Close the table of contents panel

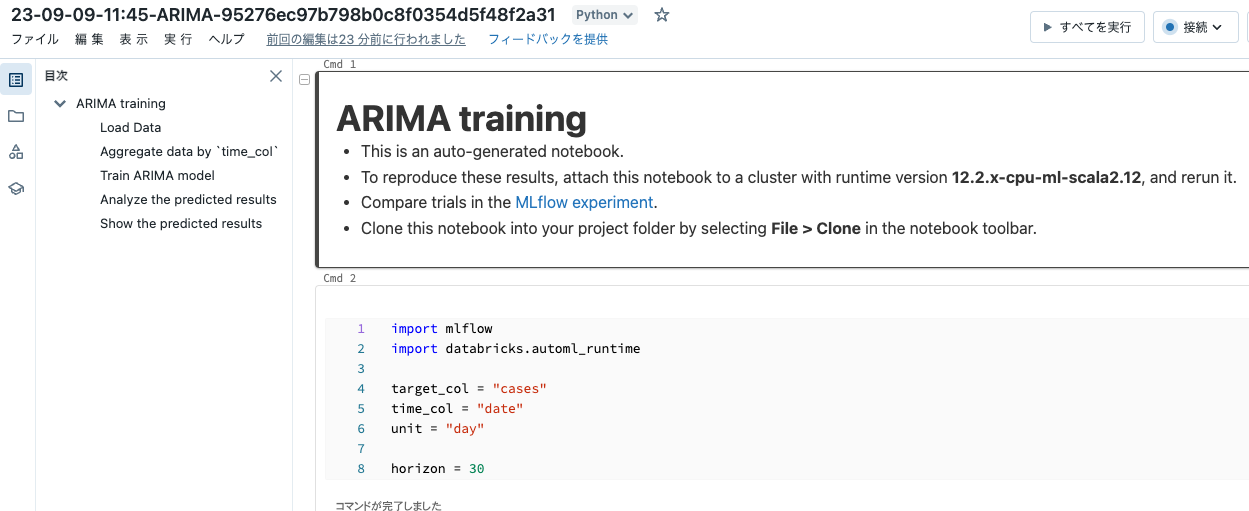(x=276, y=76)
